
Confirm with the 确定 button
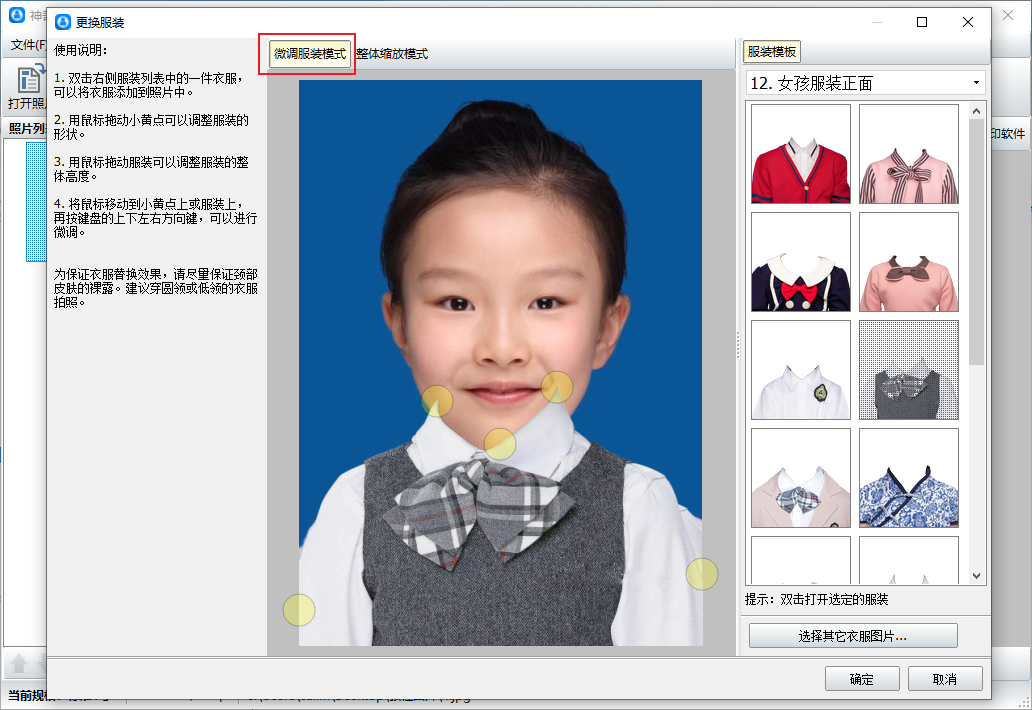click(861, 679)
